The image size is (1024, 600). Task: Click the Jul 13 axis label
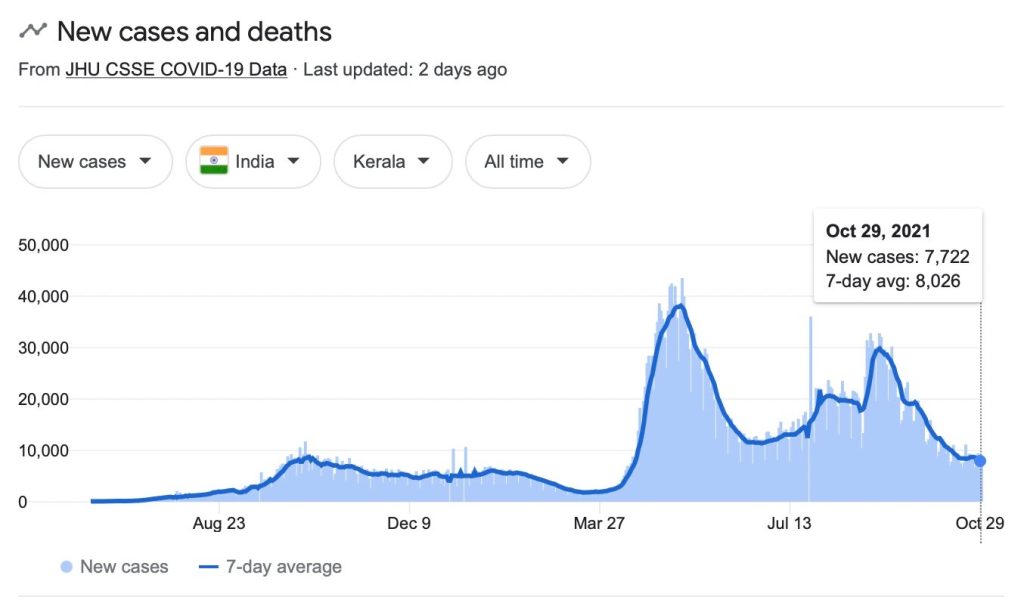point(789,523)
